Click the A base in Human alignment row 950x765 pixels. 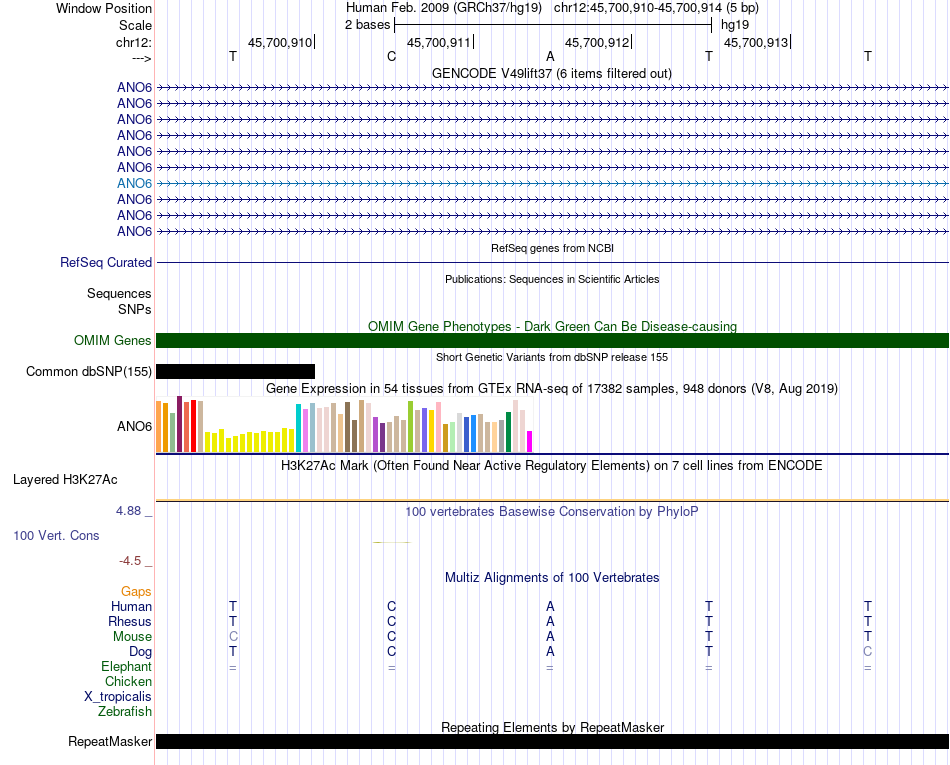(x=550, y=606)
